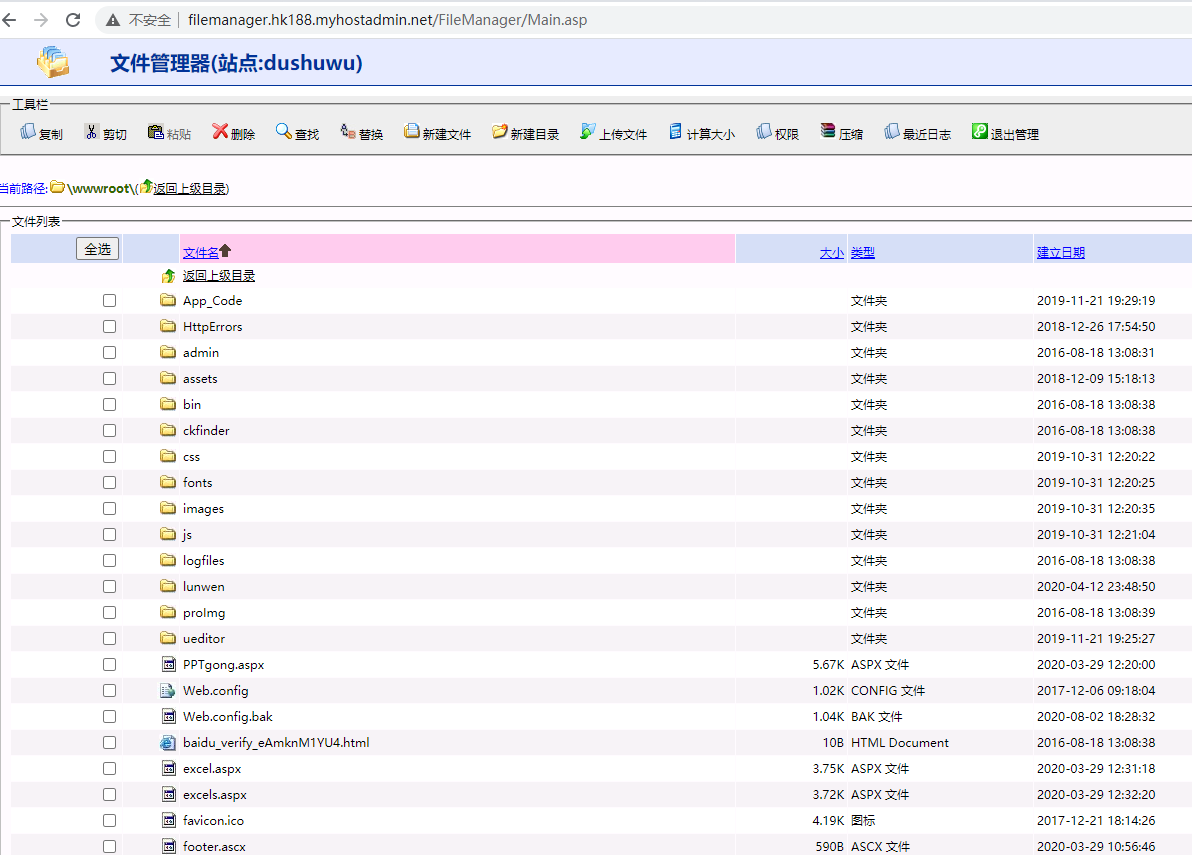This screenshot has width=1192, height=855.
Task: Click the Delete (删除) red X icon
Action: click(x=220, y=132)
